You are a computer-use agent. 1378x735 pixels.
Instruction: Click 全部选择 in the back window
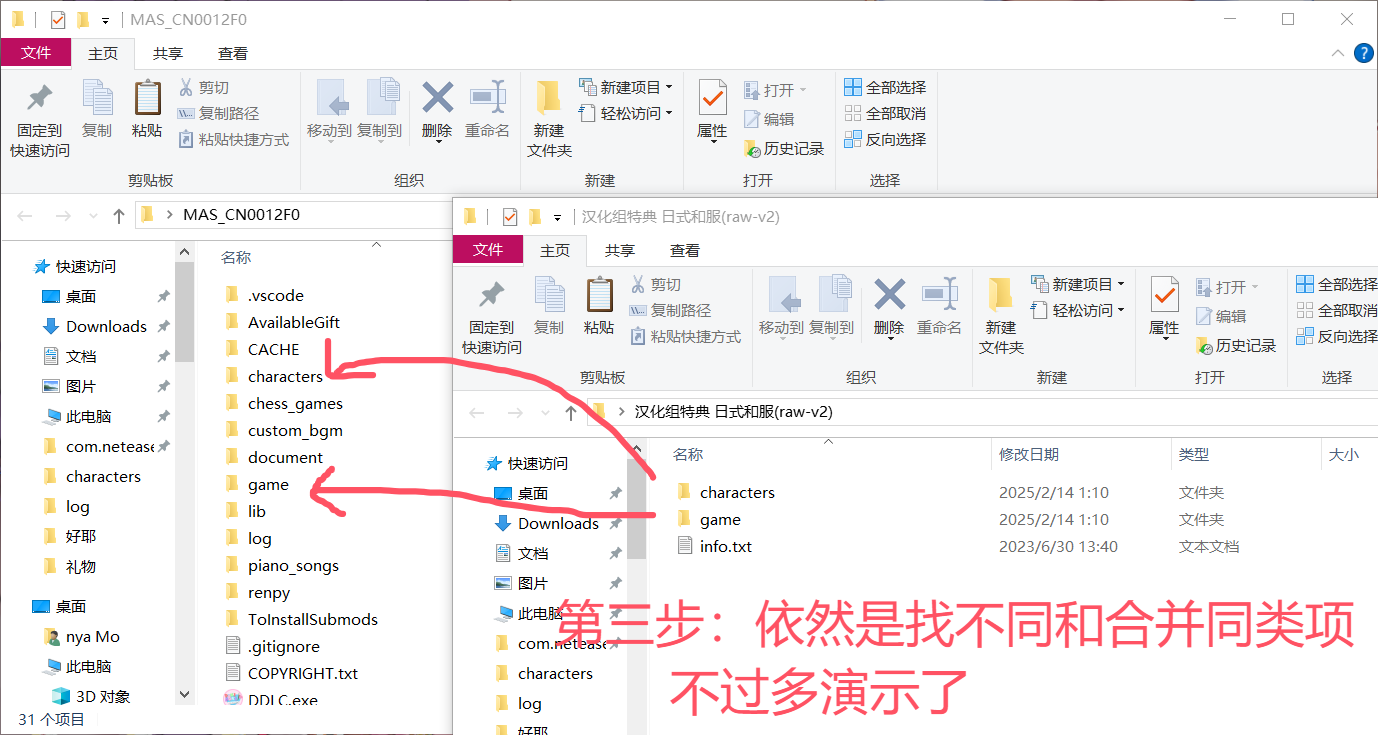(885, 87)
